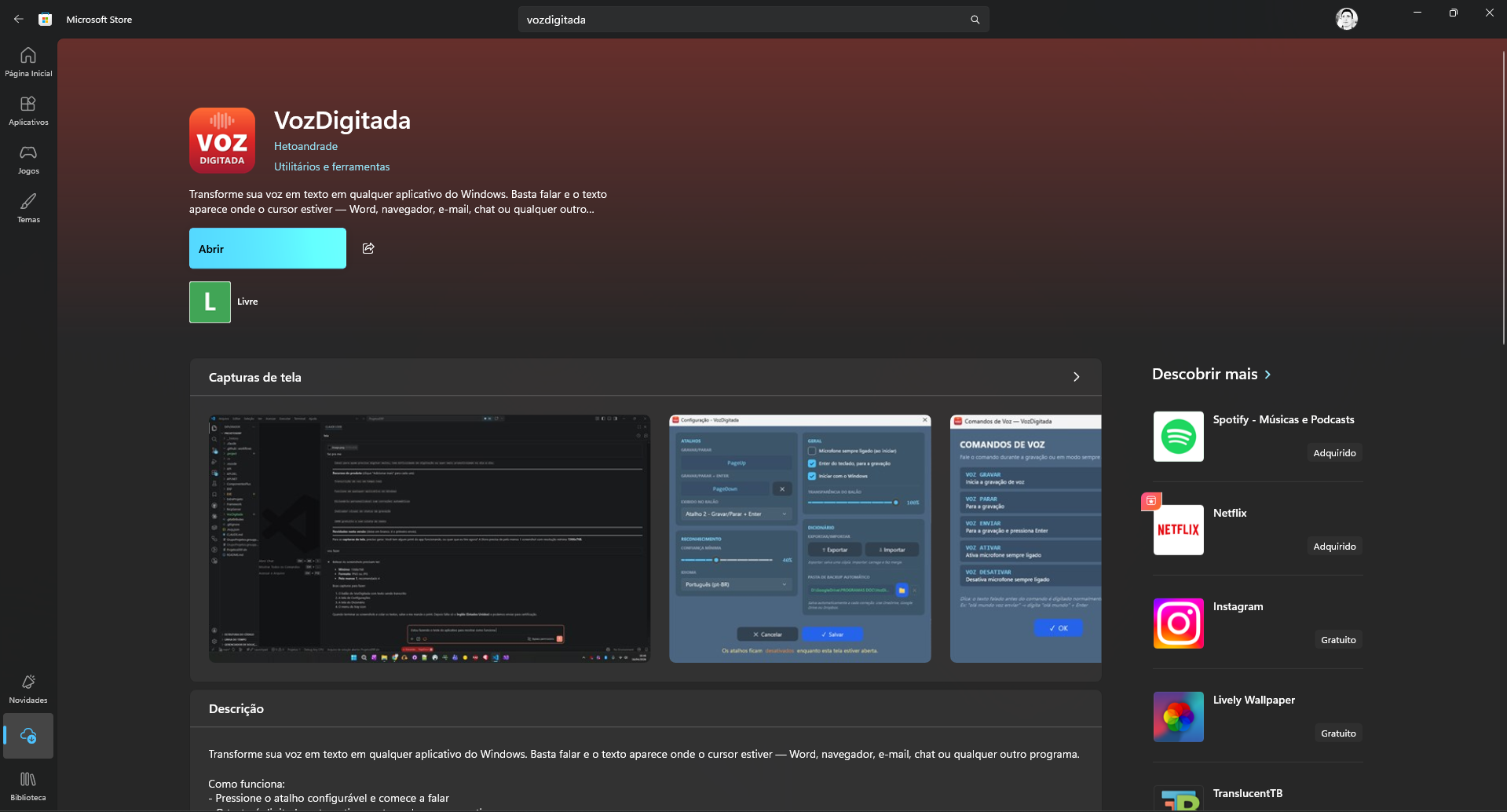
Task: Click the Spotify - Músicas e Podcasts title
Action: tap(1283, 419)
